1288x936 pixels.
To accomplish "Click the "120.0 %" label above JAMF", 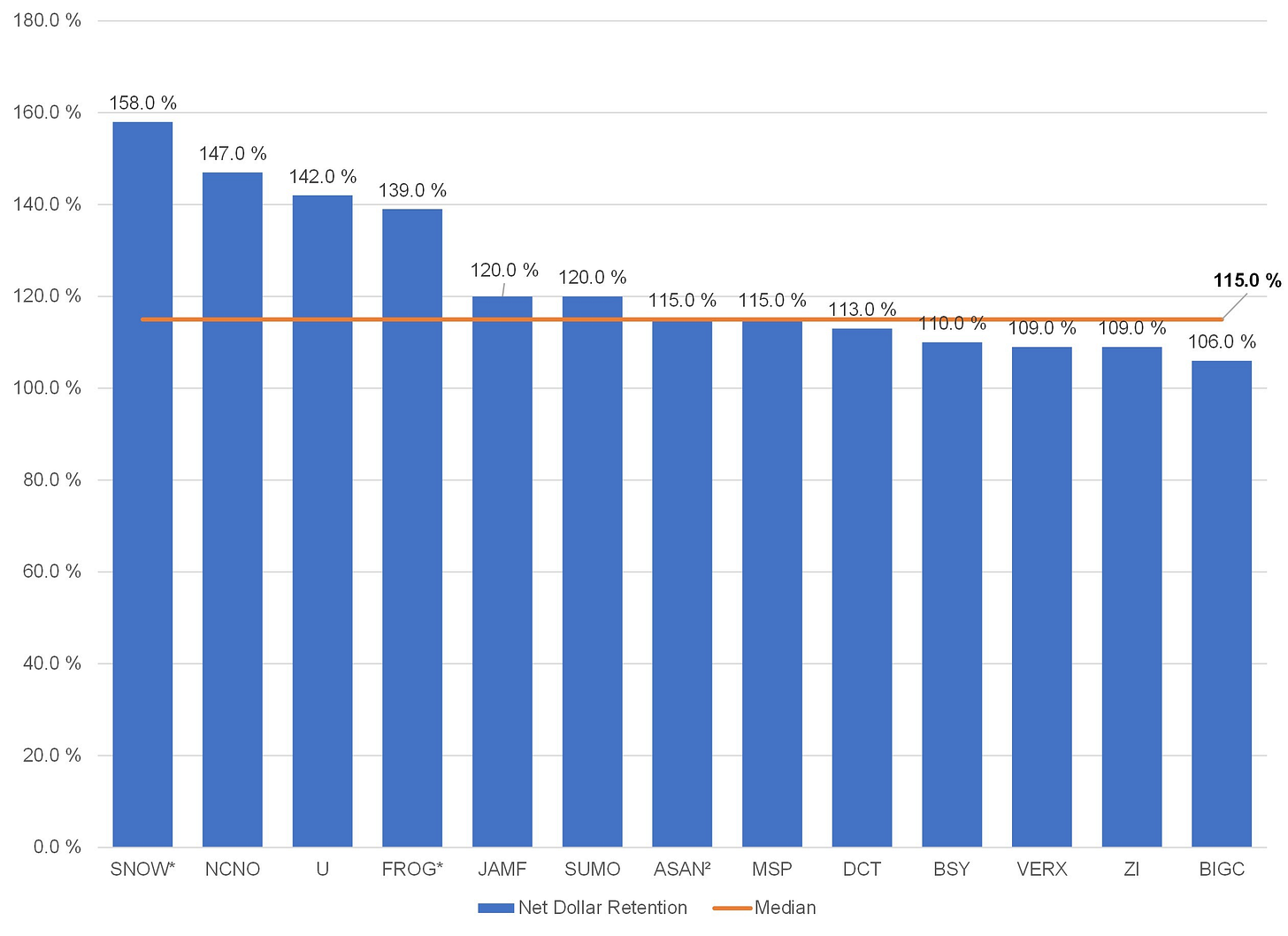I will click(x=504, y=270).
